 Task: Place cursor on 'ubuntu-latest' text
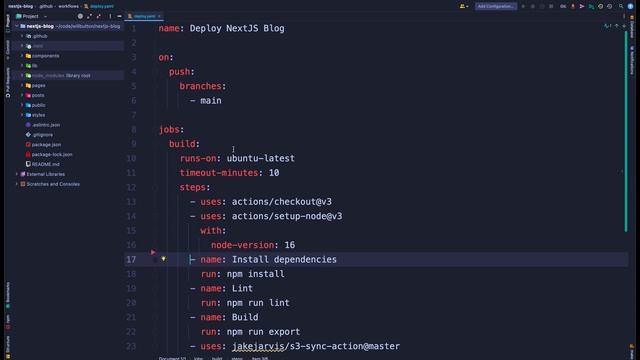click(260, 158)
